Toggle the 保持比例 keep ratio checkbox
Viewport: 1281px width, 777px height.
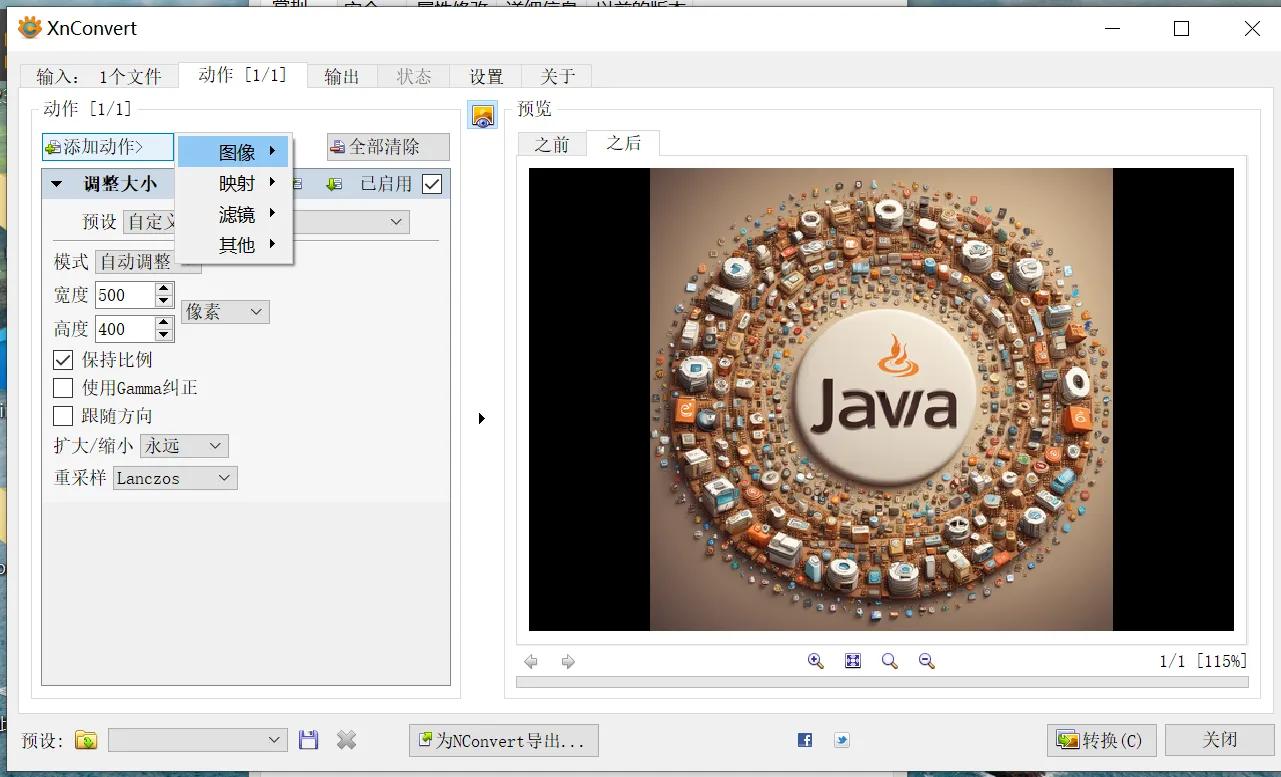63,360
